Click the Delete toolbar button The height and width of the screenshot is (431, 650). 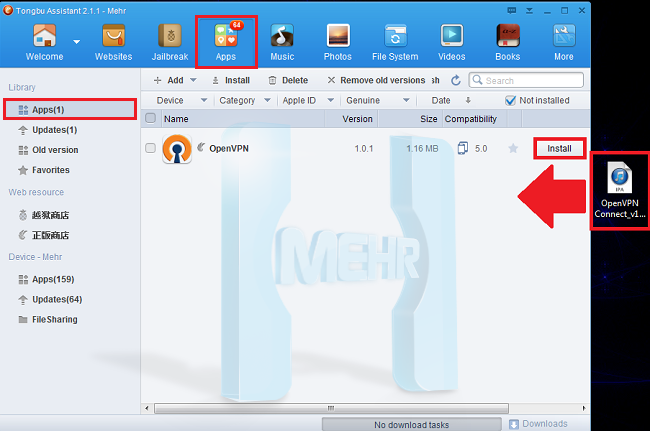(x=288, y=80)
